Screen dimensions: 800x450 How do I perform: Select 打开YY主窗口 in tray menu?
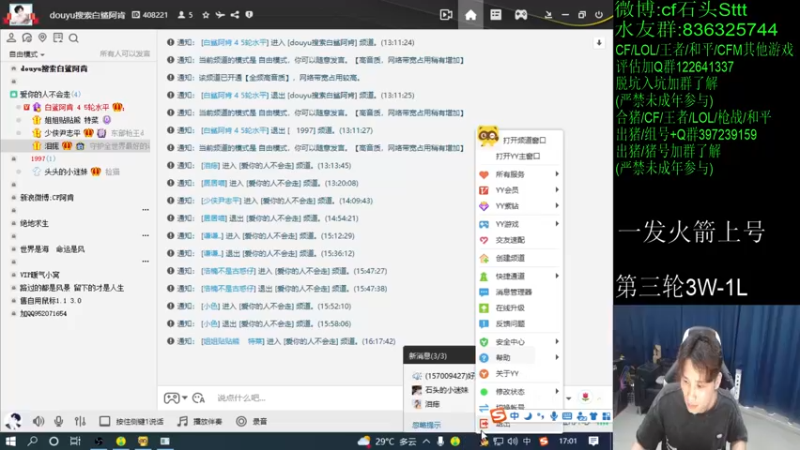tap(519, 156)
